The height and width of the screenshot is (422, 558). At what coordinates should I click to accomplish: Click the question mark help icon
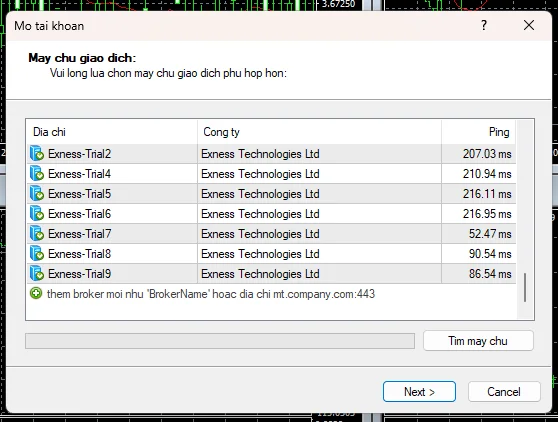pos(484,25)
